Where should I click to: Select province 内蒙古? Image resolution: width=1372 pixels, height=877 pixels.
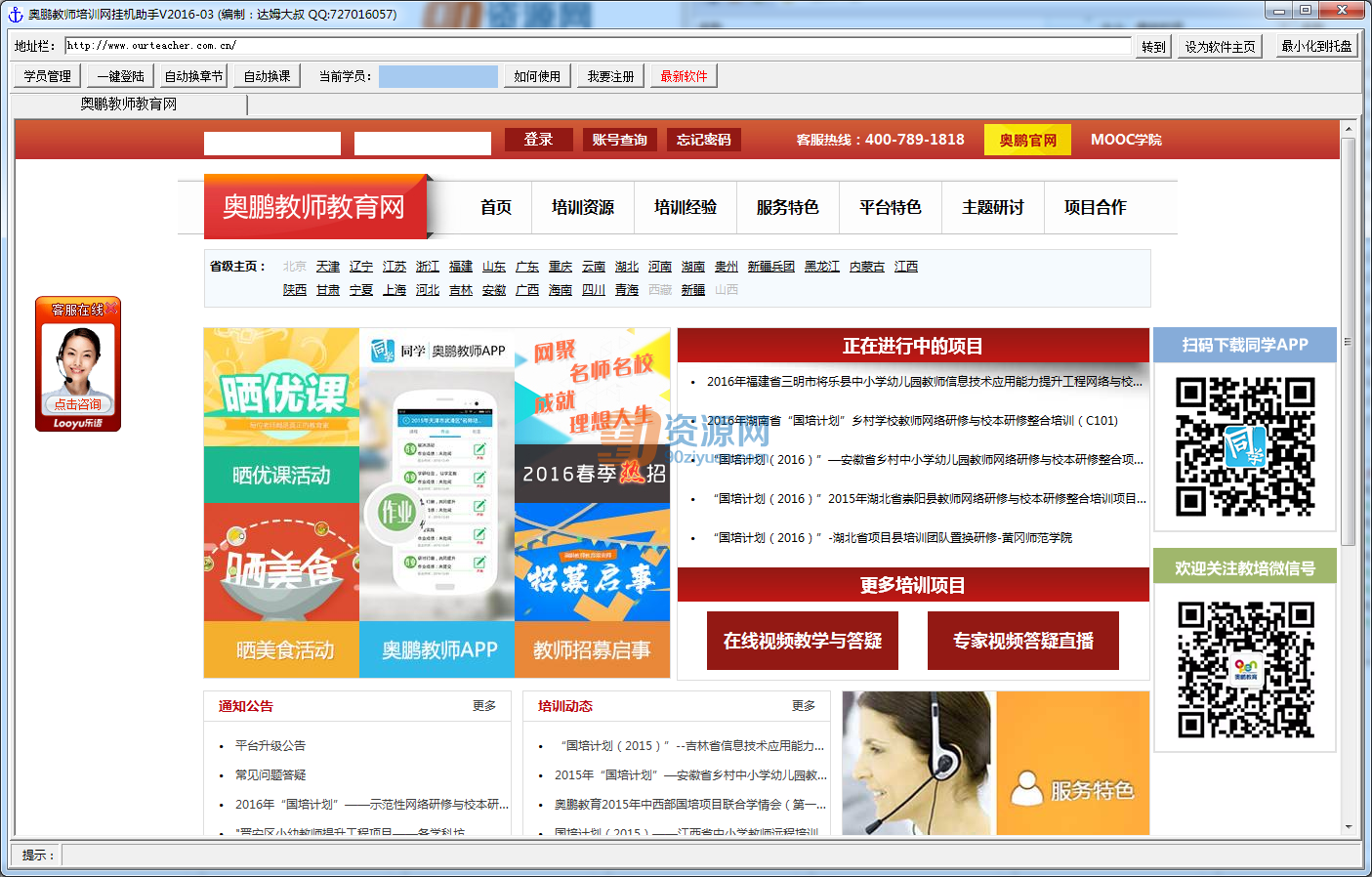point(867,267)
